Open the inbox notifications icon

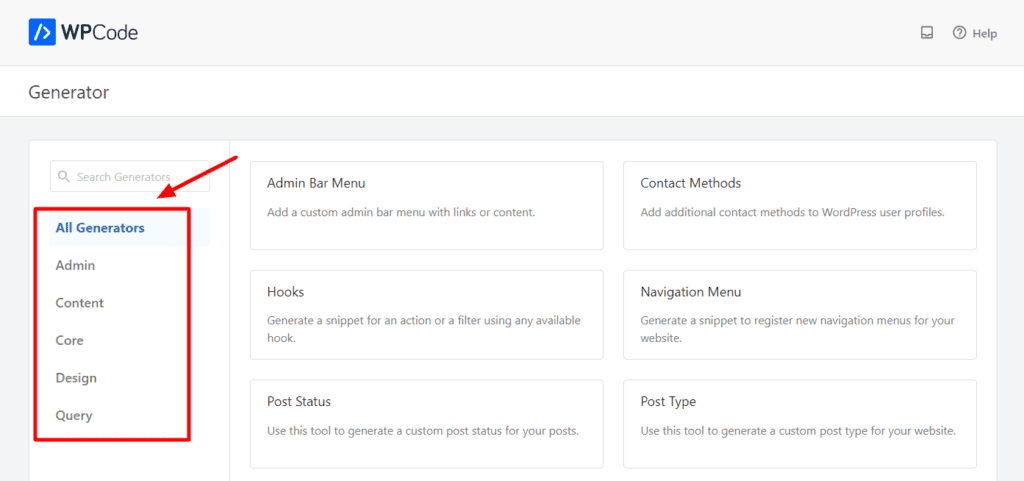[x=927, y=33]
